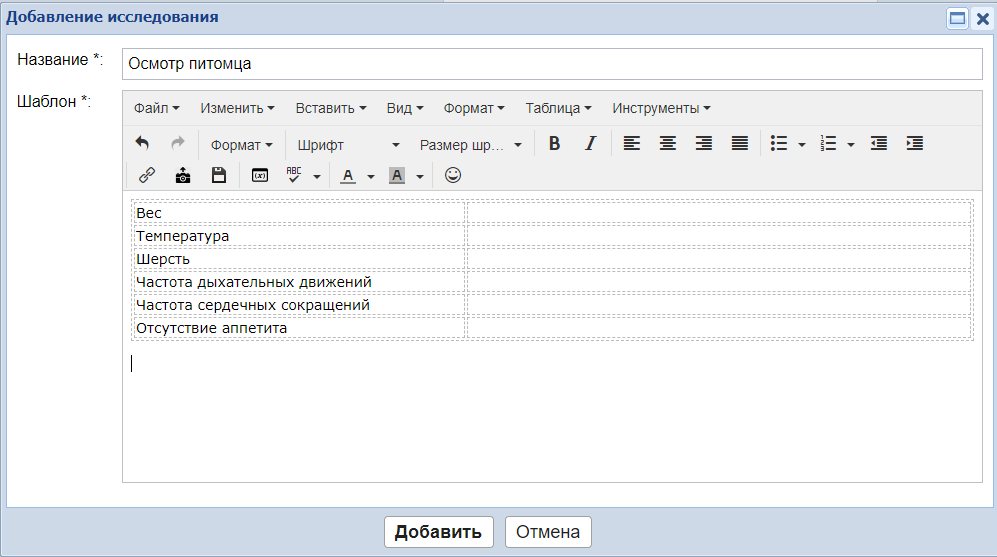The height and width of the screenshot is (557, 997).
Task: Apply text color with the underlined A
Action: pos(348,175)
